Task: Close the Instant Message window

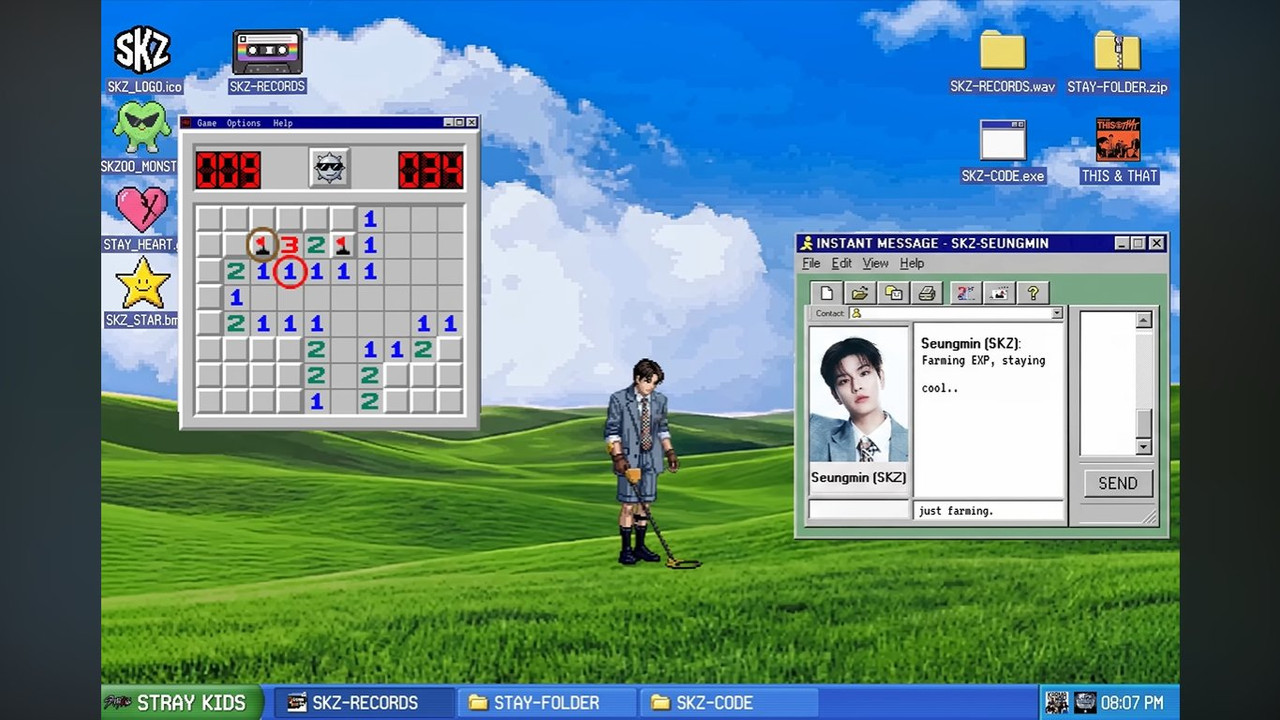Action: 1156,243
